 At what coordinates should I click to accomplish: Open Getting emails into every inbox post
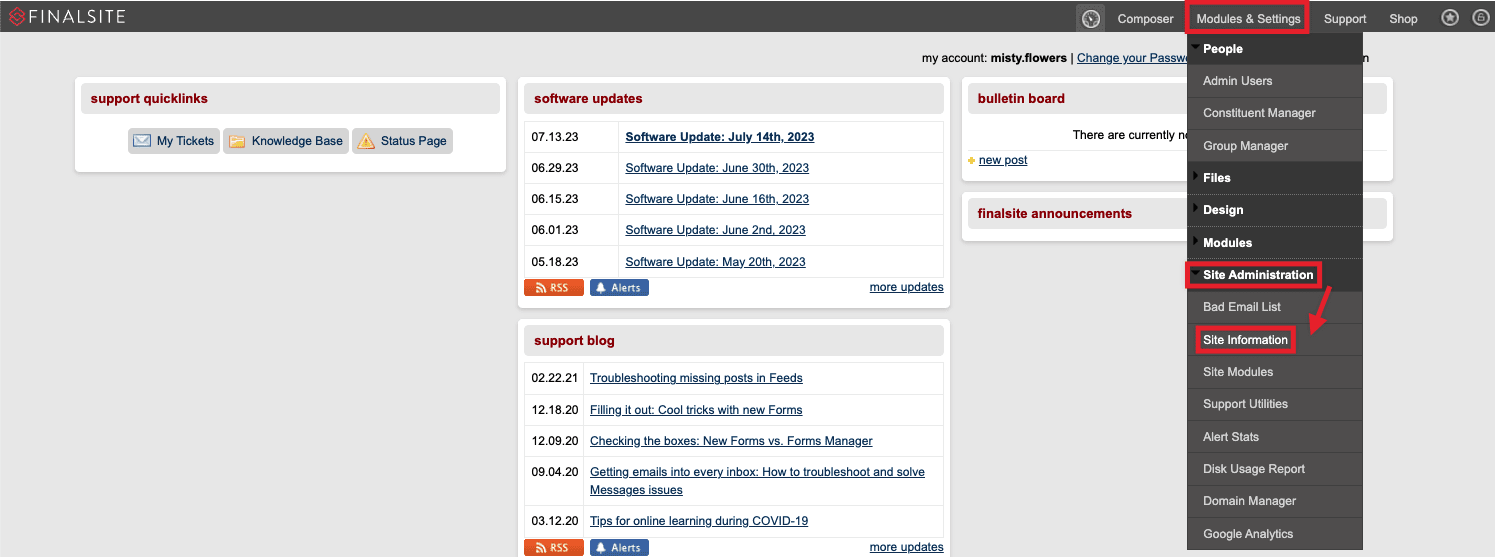tap(757, 481)
